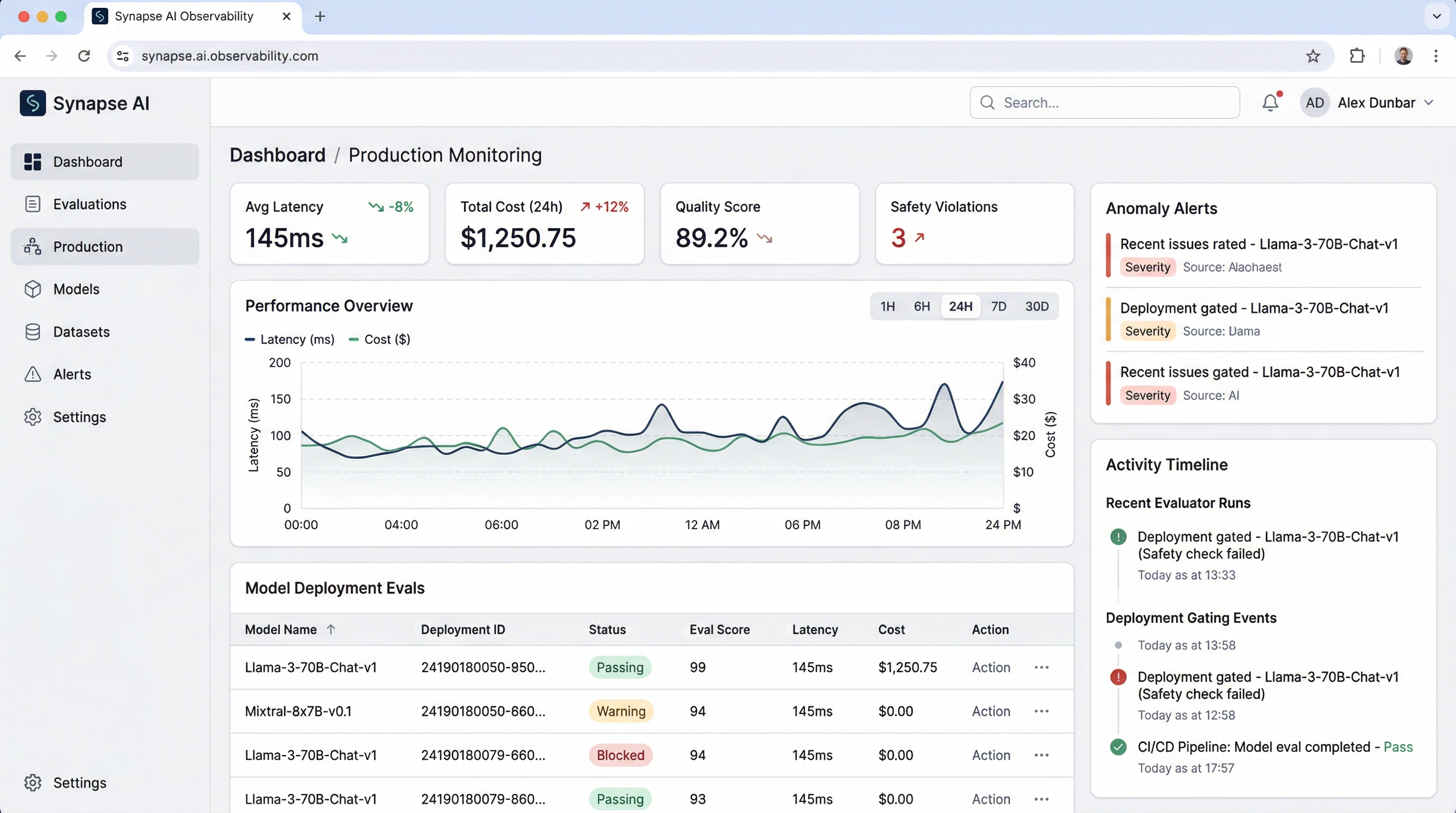Open Settings using the gear icon
This screenshot has width=1456, height=813.
[32, 417]
